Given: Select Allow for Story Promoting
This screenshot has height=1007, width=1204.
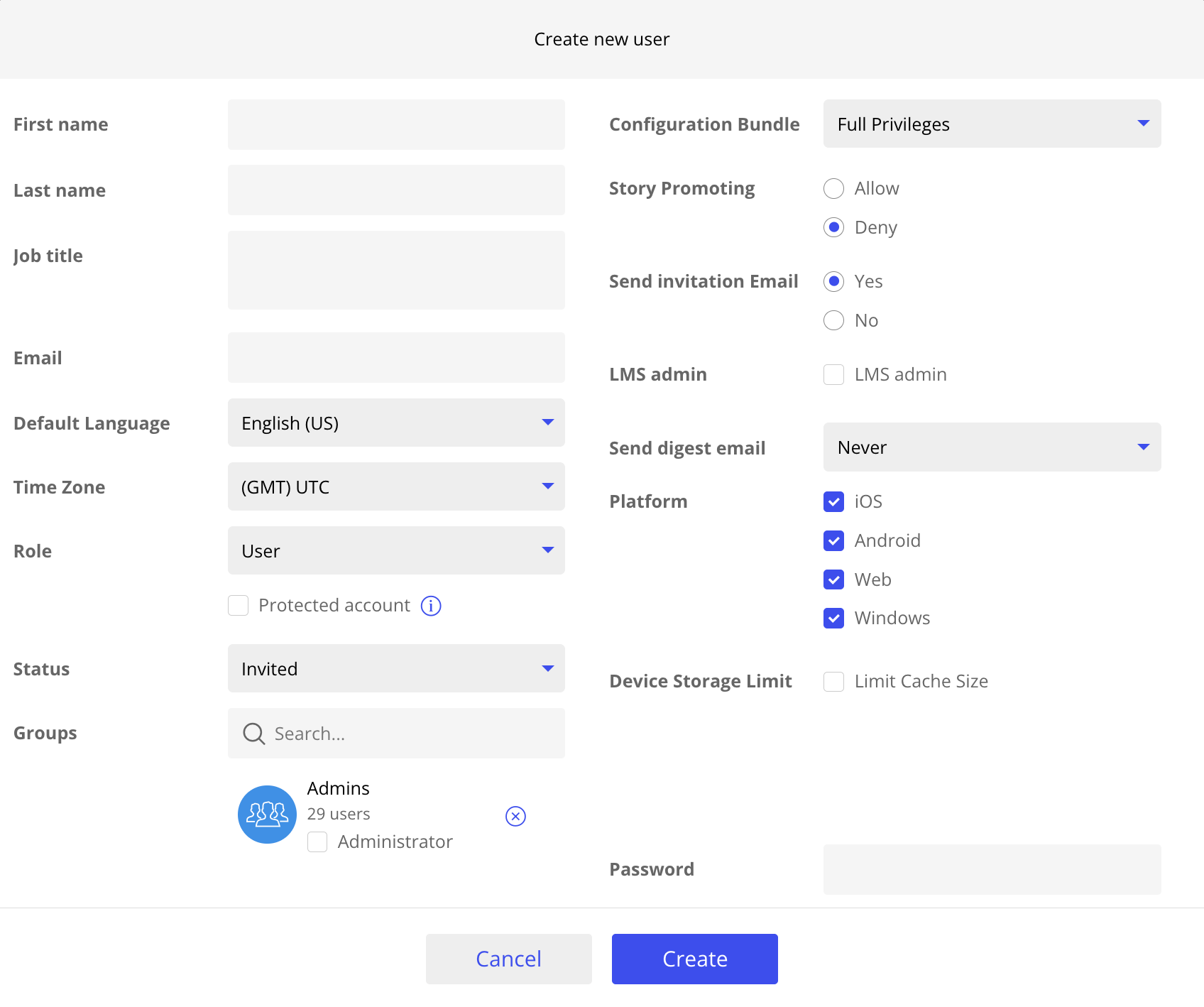Looking at the screenshot, I should click(834, 189).
